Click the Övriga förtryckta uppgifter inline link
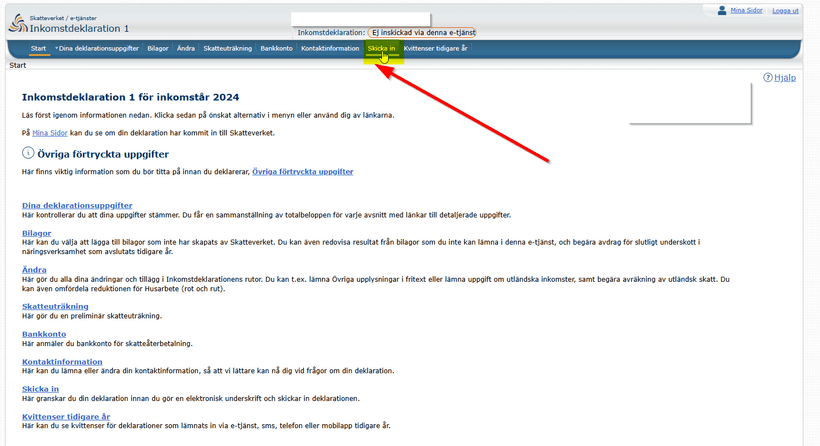Image resolution: width=820 pixels, height=446 pixels. pos(302,172)
